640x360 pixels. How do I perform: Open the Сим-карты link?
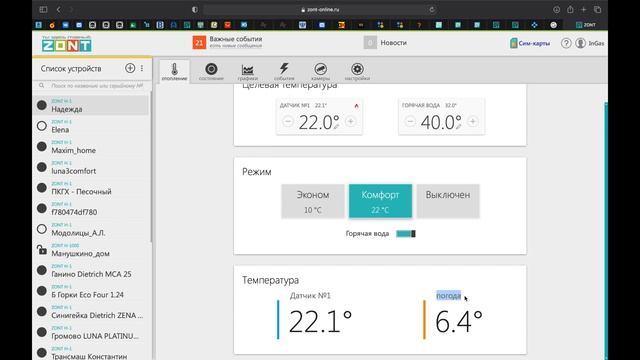pyautogui.click(x=530, y=43)
